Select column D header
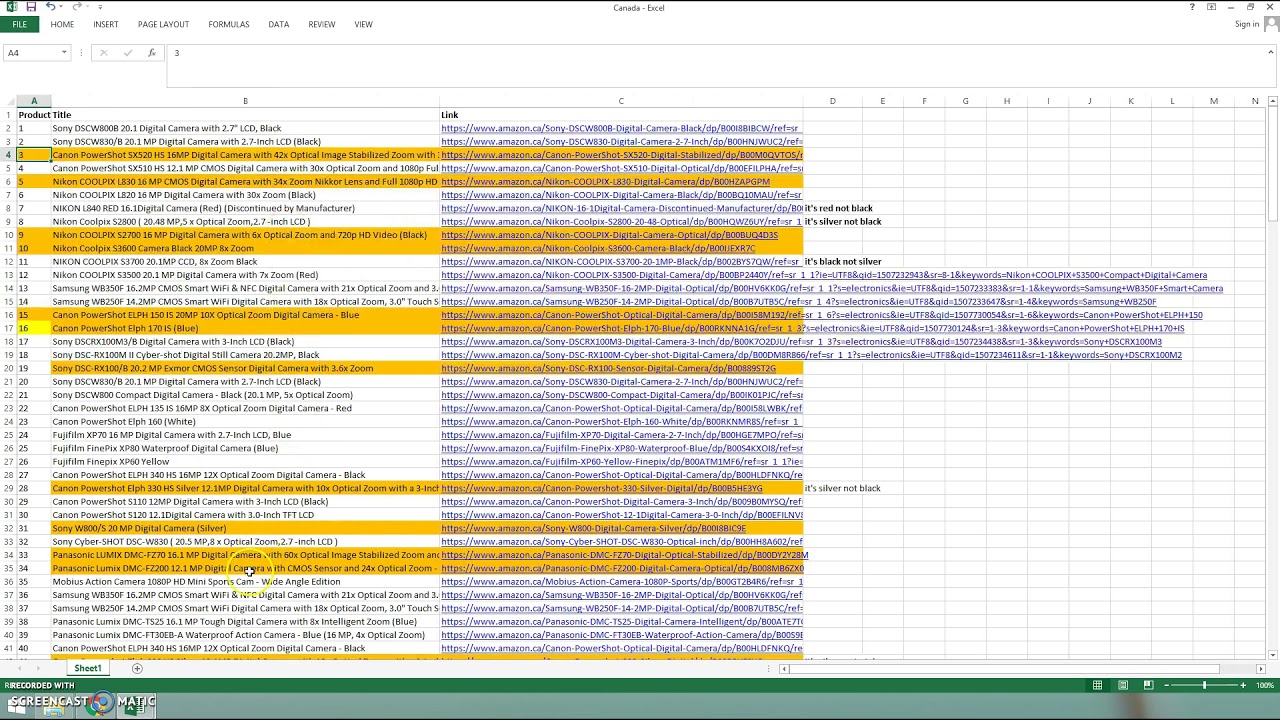The width and height of the screenshot is (1280, 720). pos(832,101)
